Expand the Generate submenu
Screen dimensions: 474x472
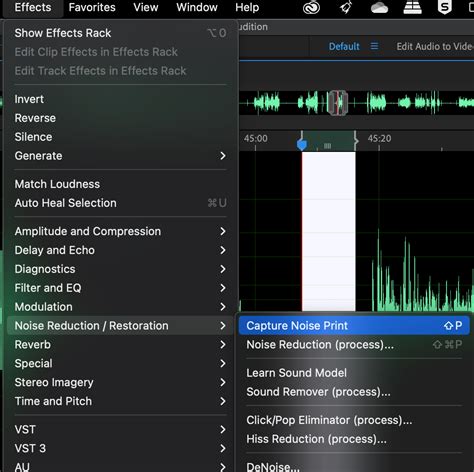click(x=120, y=156)
